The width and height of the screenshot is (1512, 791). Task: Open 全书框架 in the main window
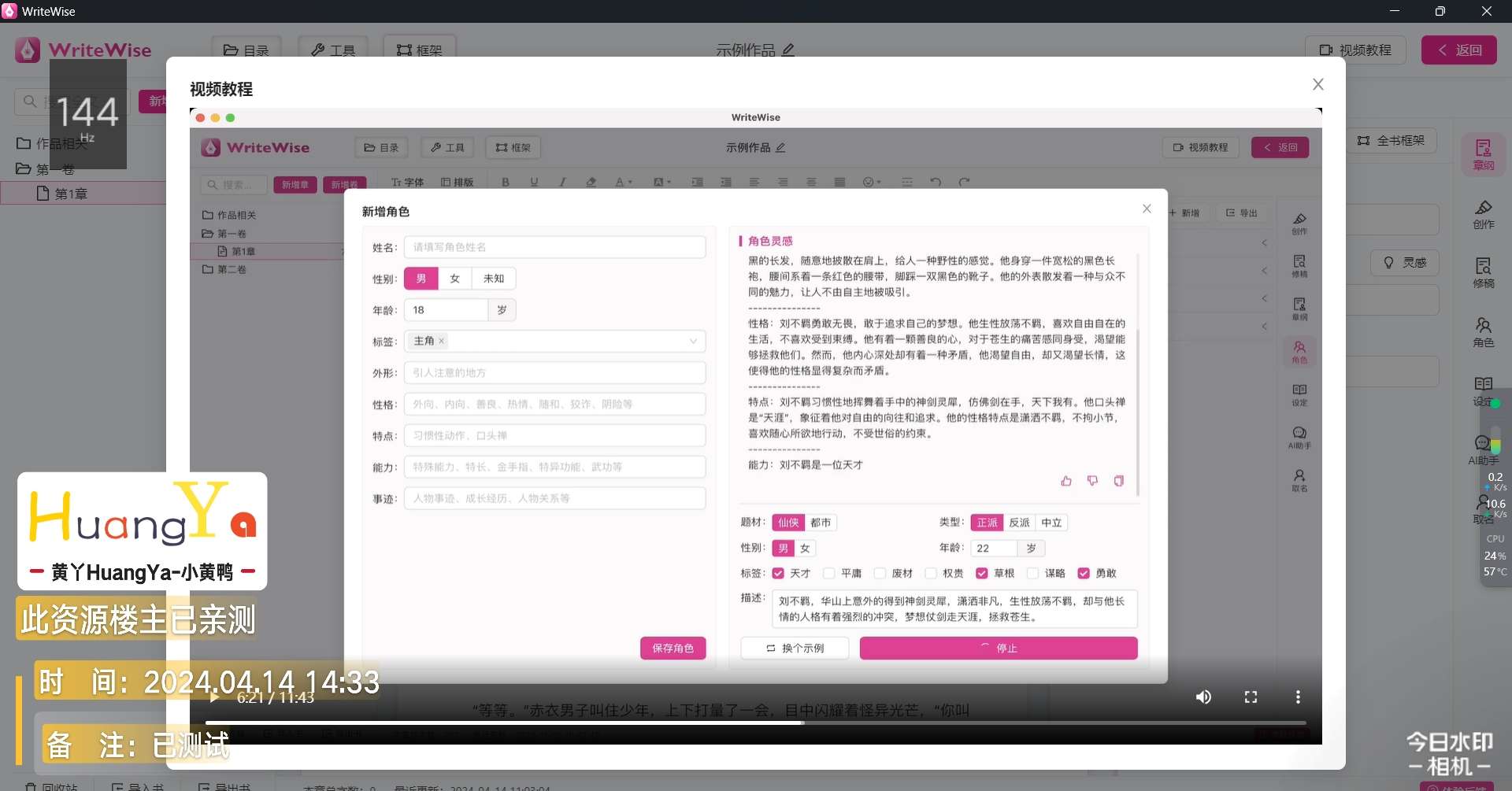(1392, 140)
